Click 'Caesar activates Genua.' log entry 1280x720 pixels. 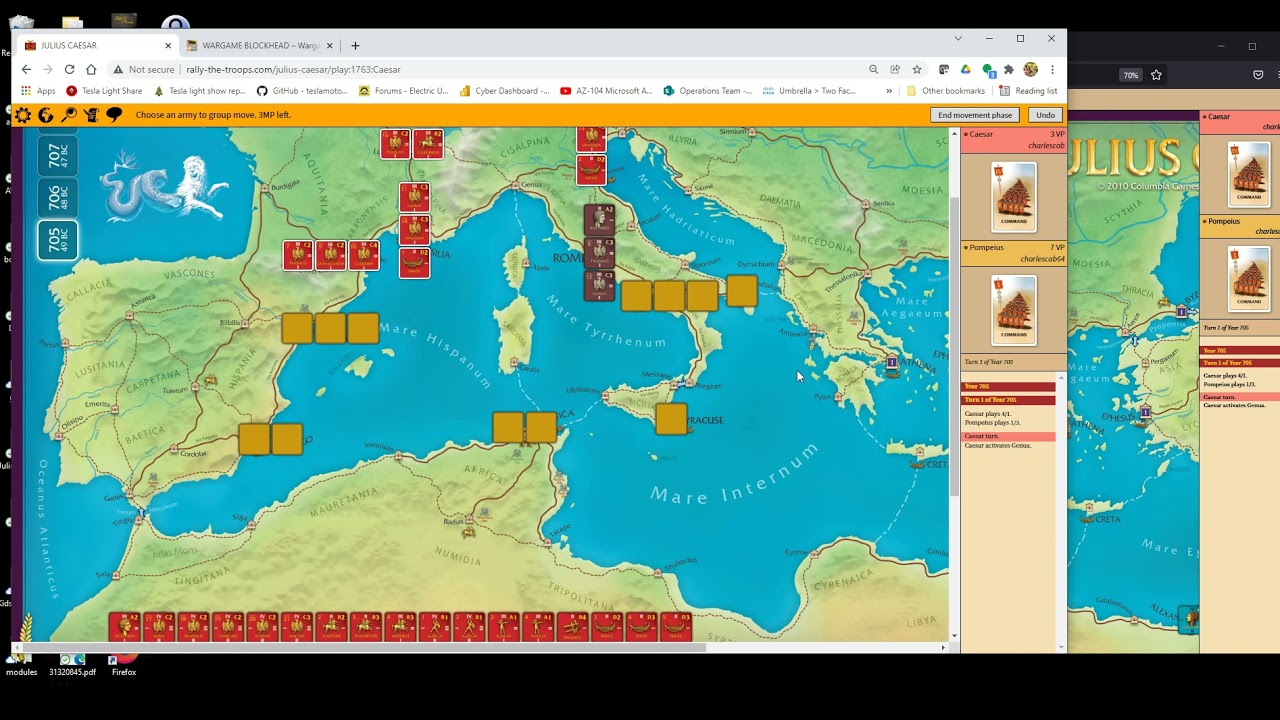998,445
